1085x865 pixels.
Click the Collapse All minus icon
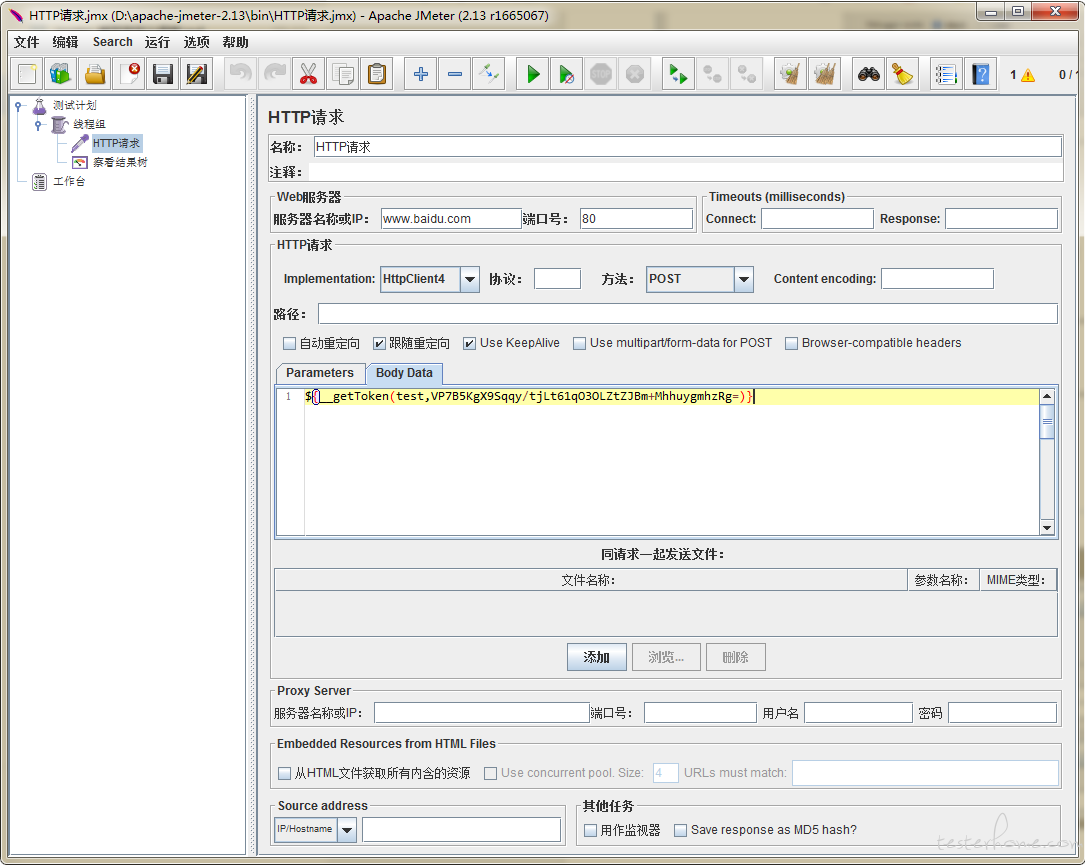tap(455, 74)
